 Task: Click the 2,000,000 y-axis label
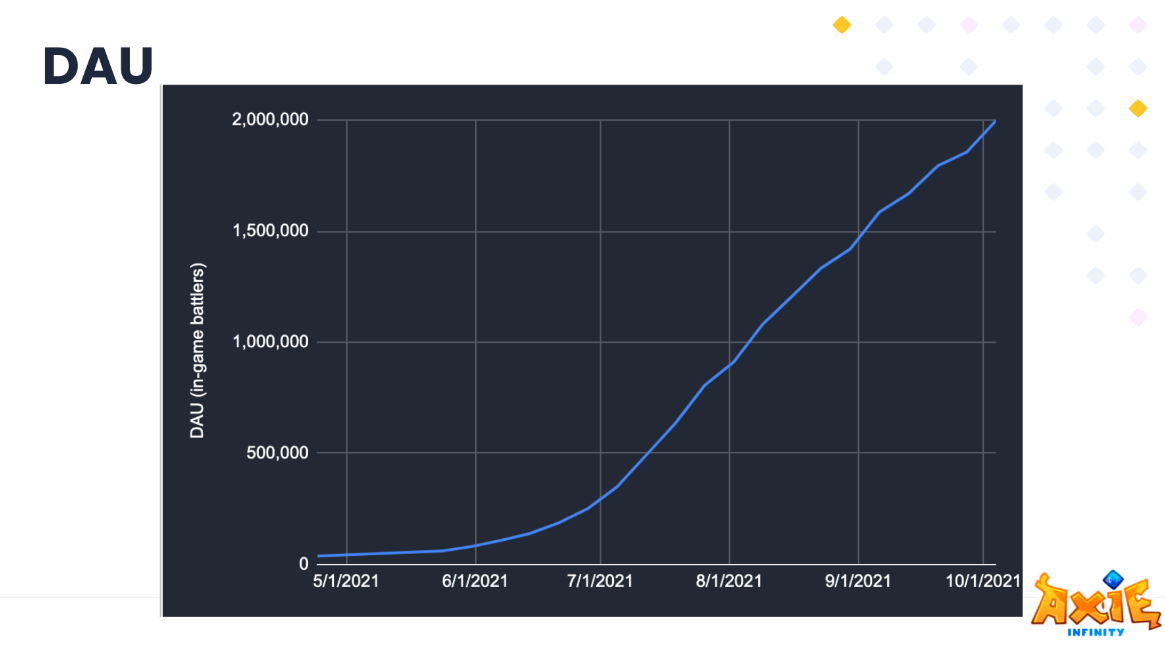coord(270,120)
